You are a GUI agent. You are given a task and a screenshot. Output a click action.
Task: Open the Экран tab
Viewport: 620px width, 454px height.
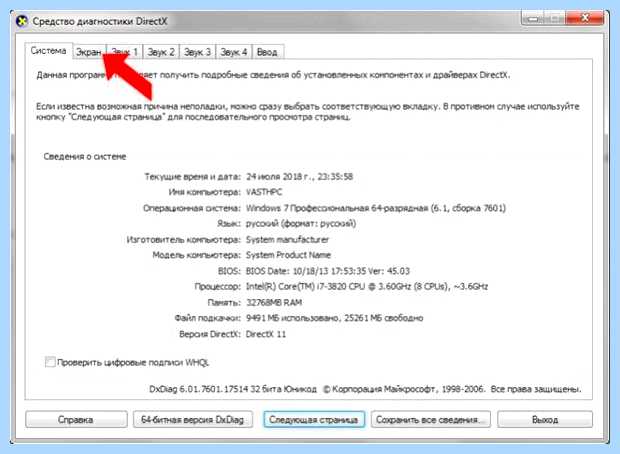(x=89, y=52)
